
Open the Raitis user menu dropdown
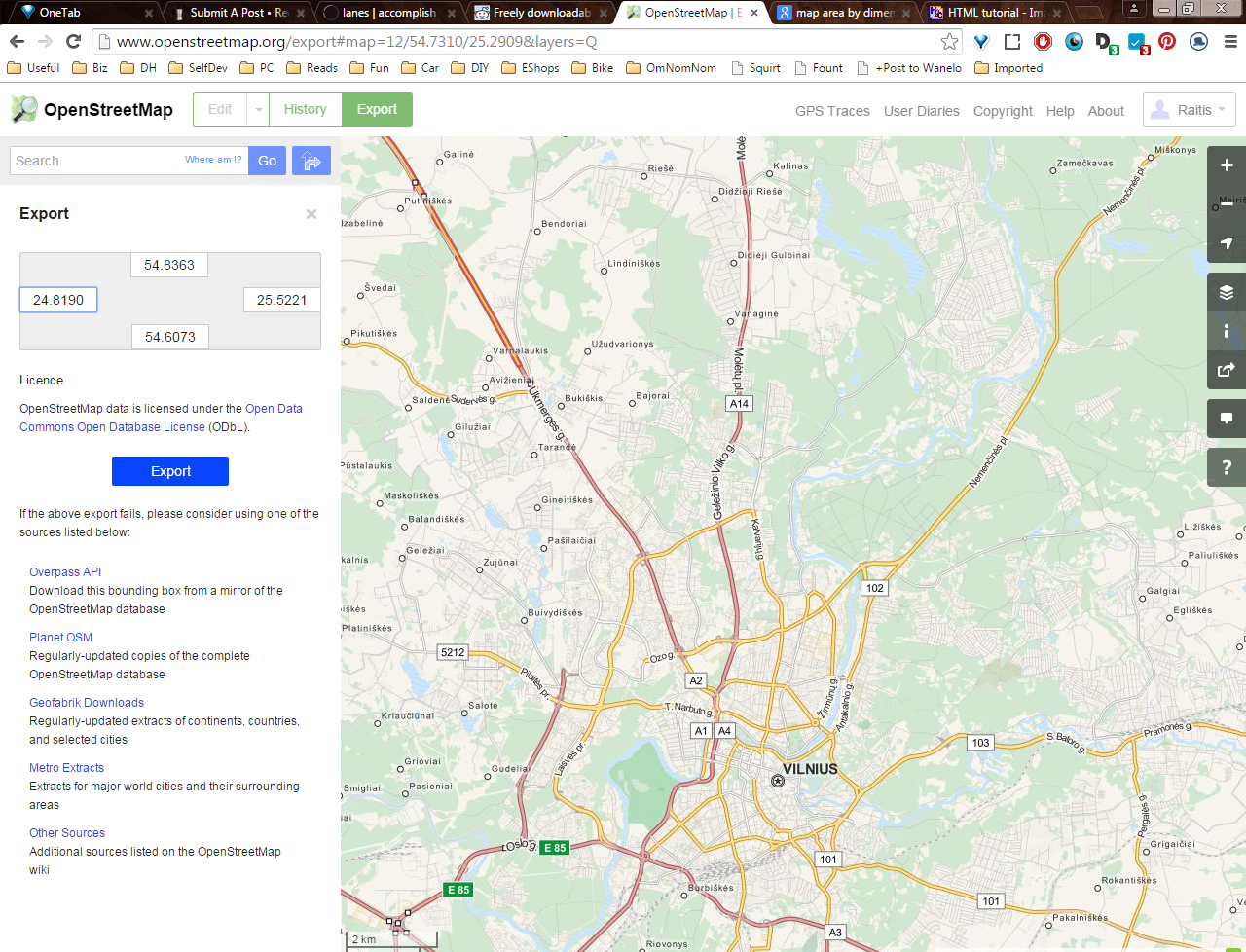coord(1190,110)
